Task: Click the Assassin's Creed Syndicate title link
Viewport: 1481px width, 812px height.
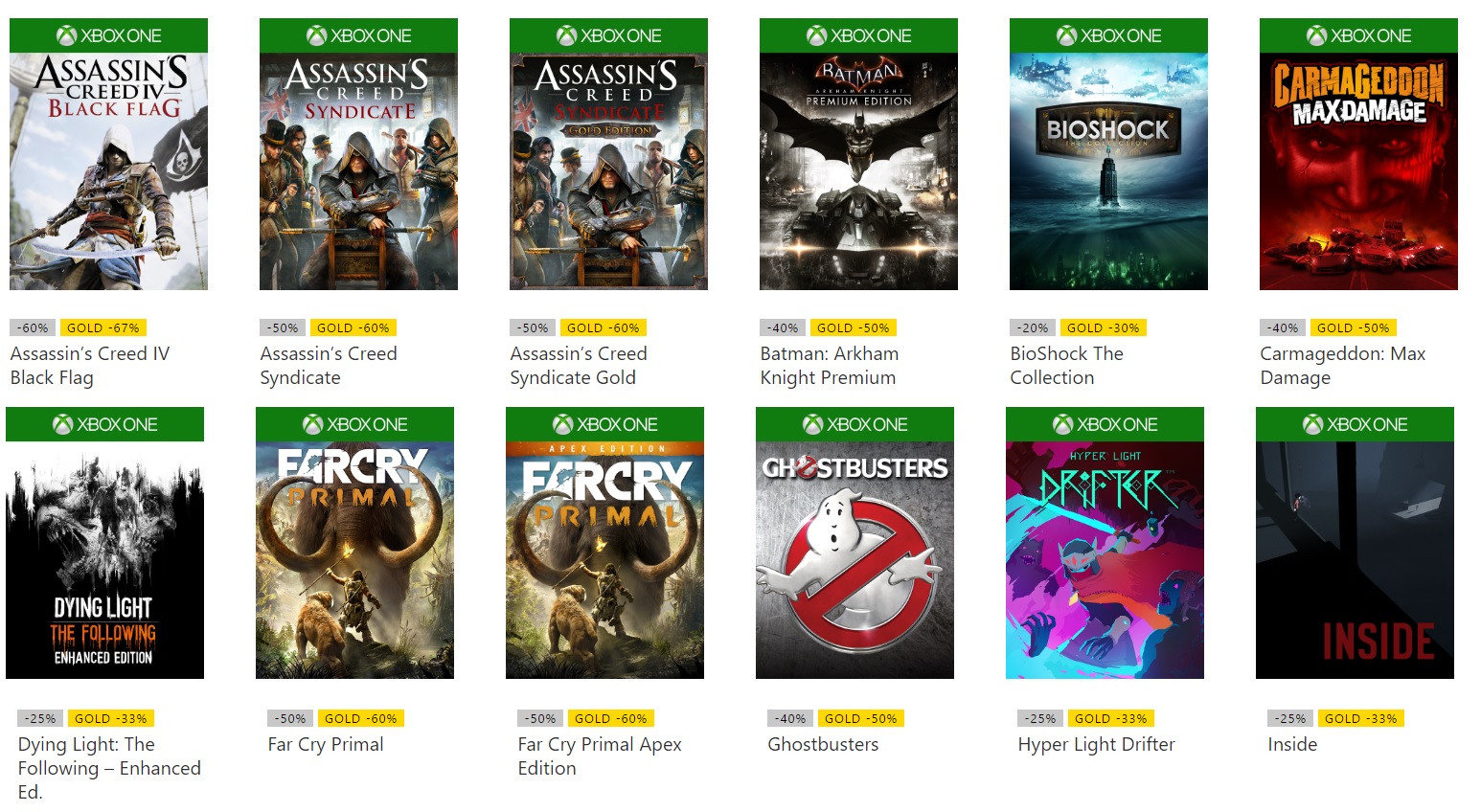Action: click(328, 365)
